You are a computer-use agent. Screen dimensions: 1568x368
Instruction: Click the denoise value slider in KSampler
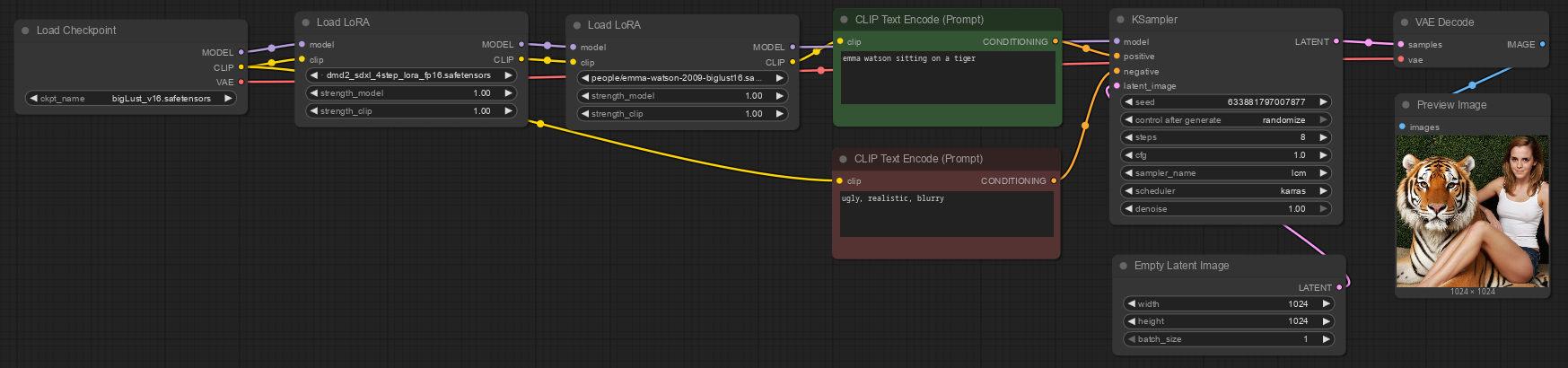1225,209
